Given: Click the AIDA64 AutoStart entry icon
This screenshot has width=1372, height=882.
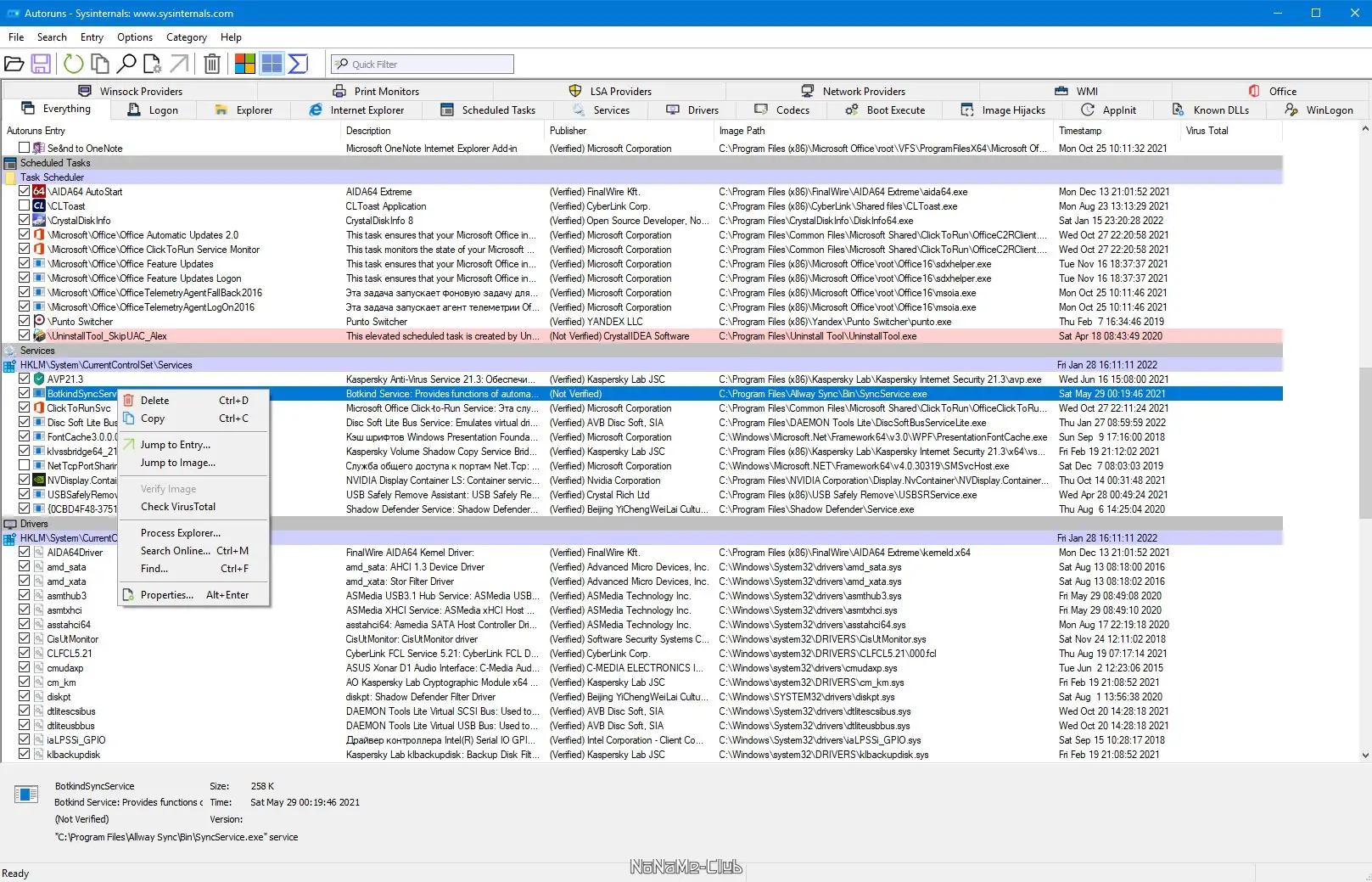Looking at the screenshot, I should coord(39,192).
